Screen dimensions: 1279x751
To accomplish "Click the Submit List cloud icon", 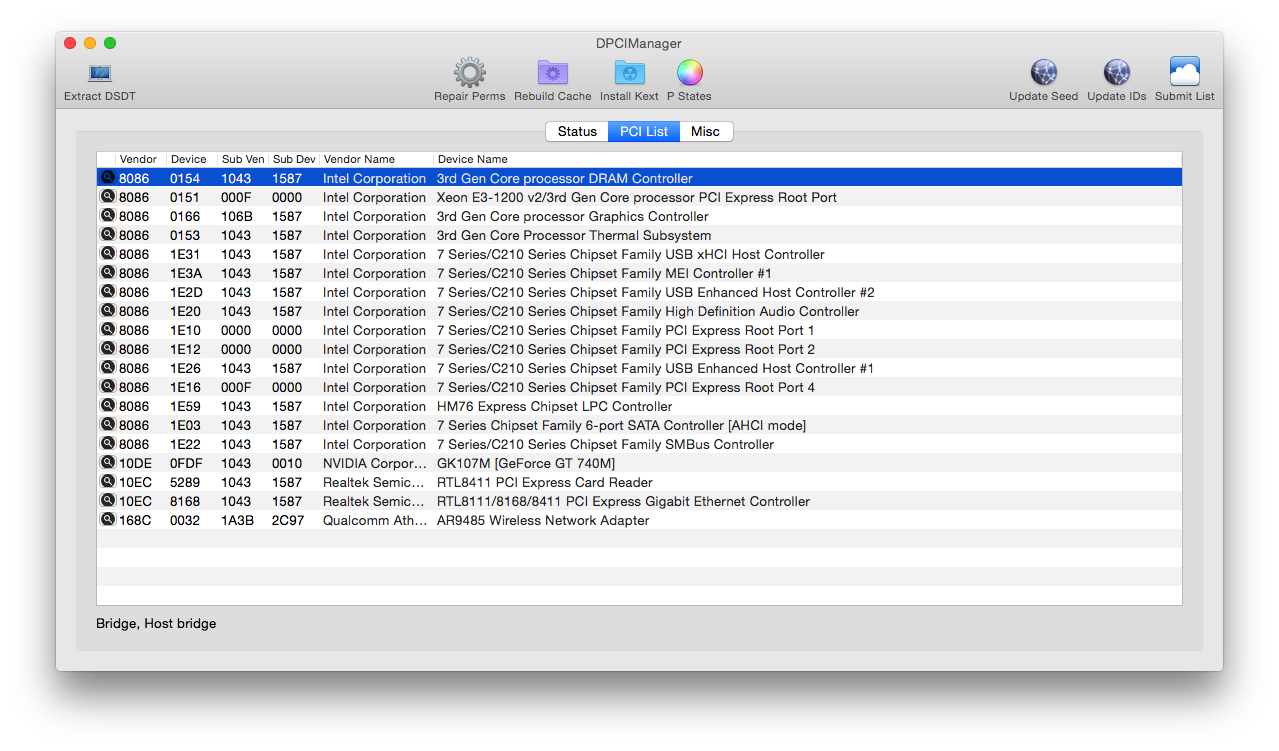I will click(1184, 73).
